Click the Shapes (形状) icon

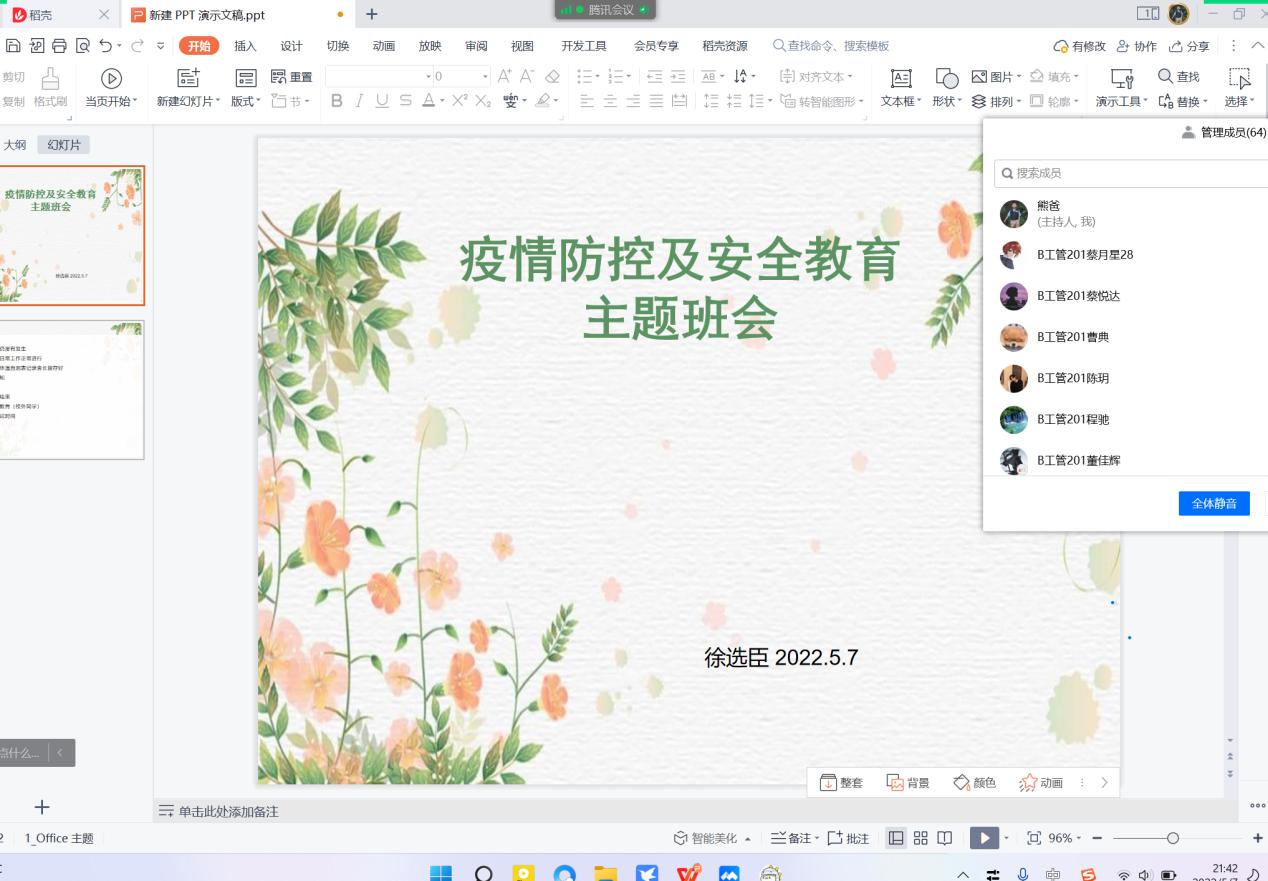pyautogui.click(x=946, y=88)
